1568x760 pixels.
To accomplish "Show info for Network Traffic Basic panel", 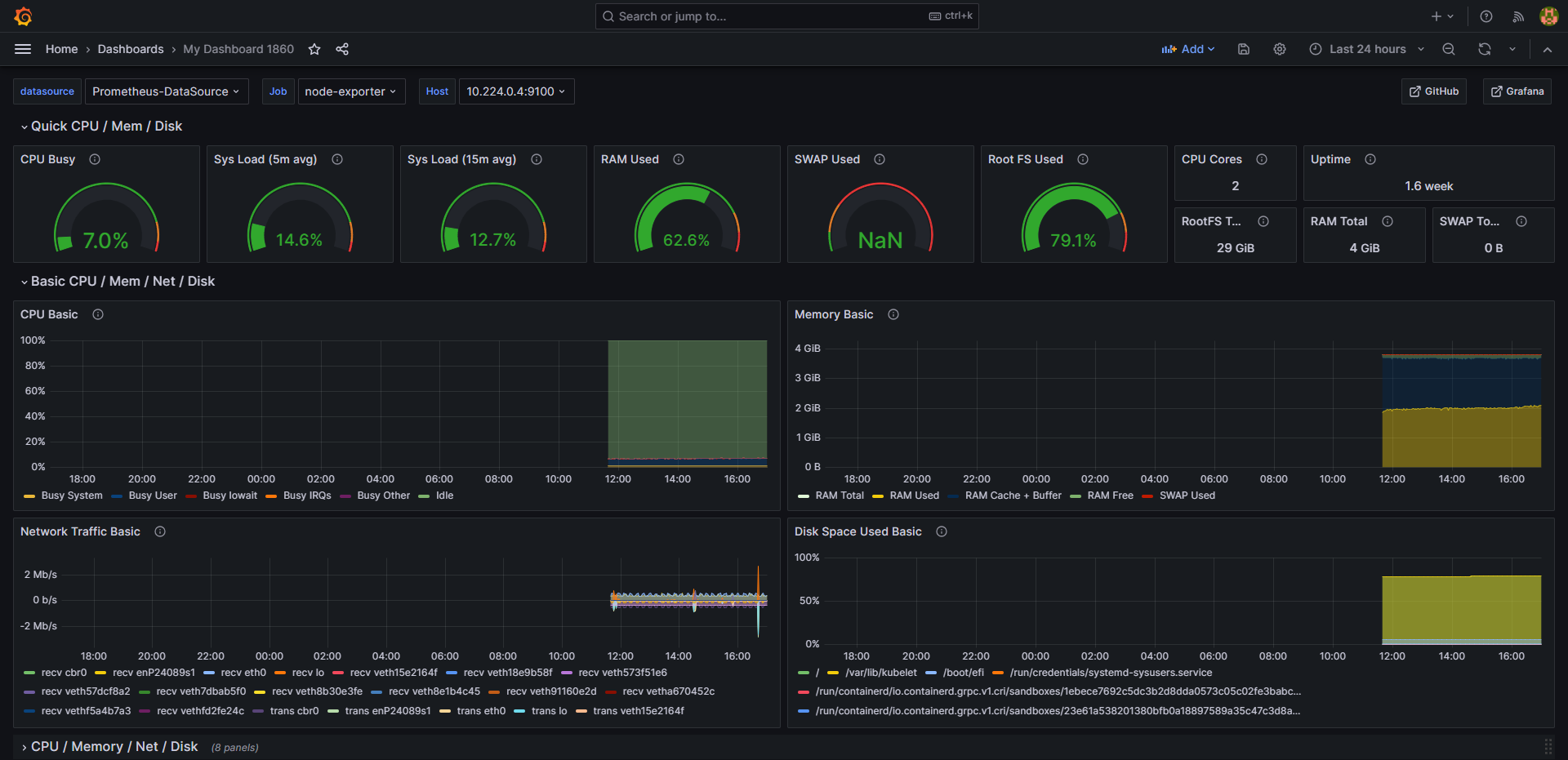I will pos(160,531).
